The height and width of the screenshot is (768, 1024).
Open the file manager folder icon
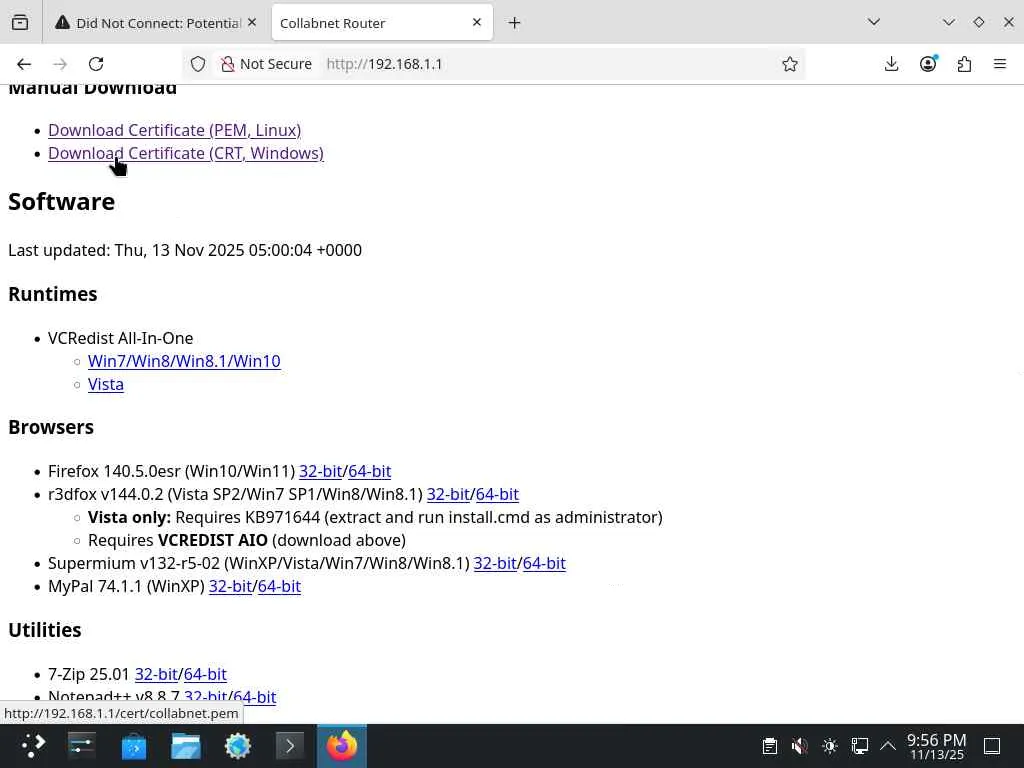click(x=186, y=746)
